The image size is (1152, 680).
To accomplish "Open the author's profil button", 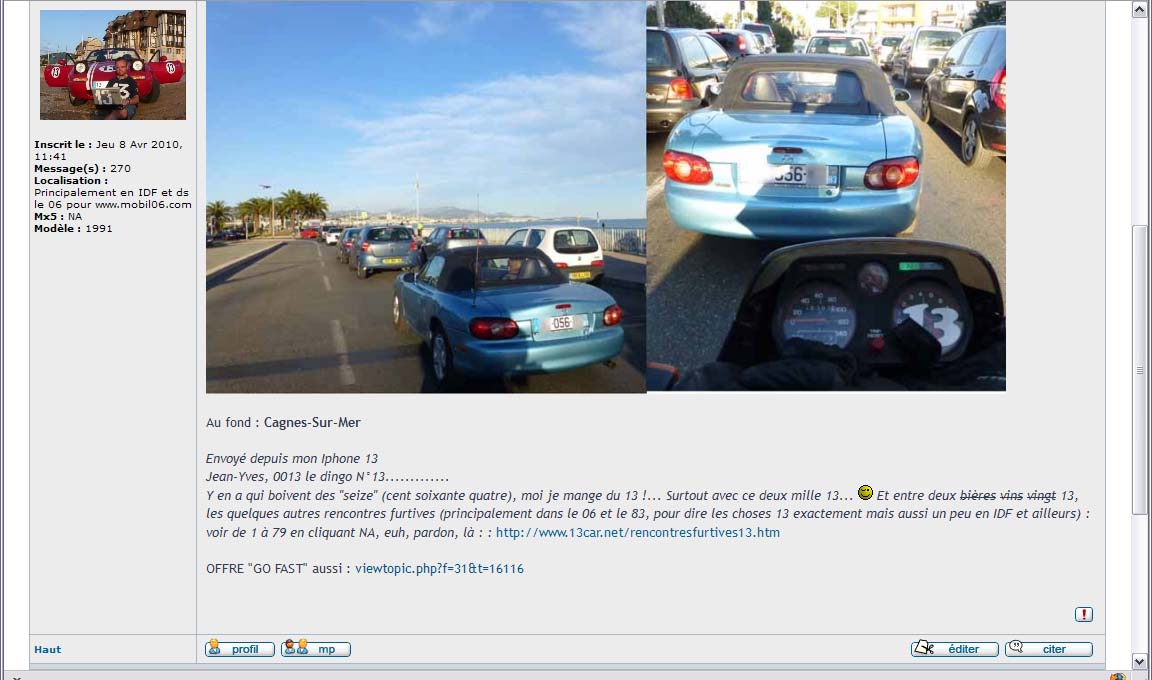I will [x=240, y=649].
